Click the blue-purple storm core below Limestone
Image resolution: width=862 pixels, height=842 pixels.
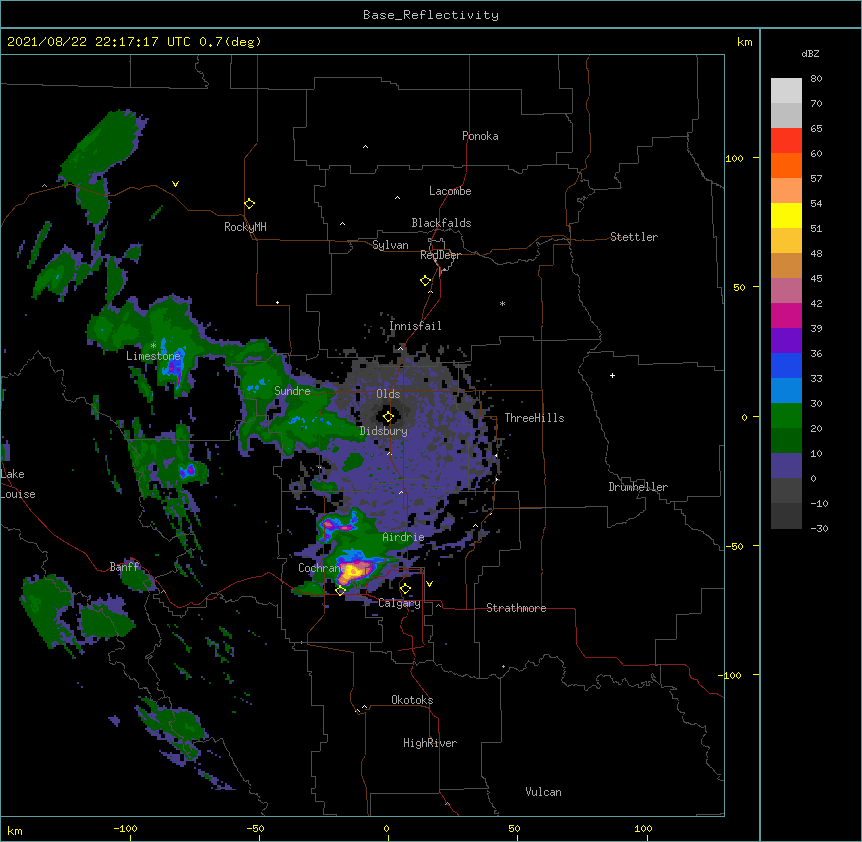click(x=174, y=367)
